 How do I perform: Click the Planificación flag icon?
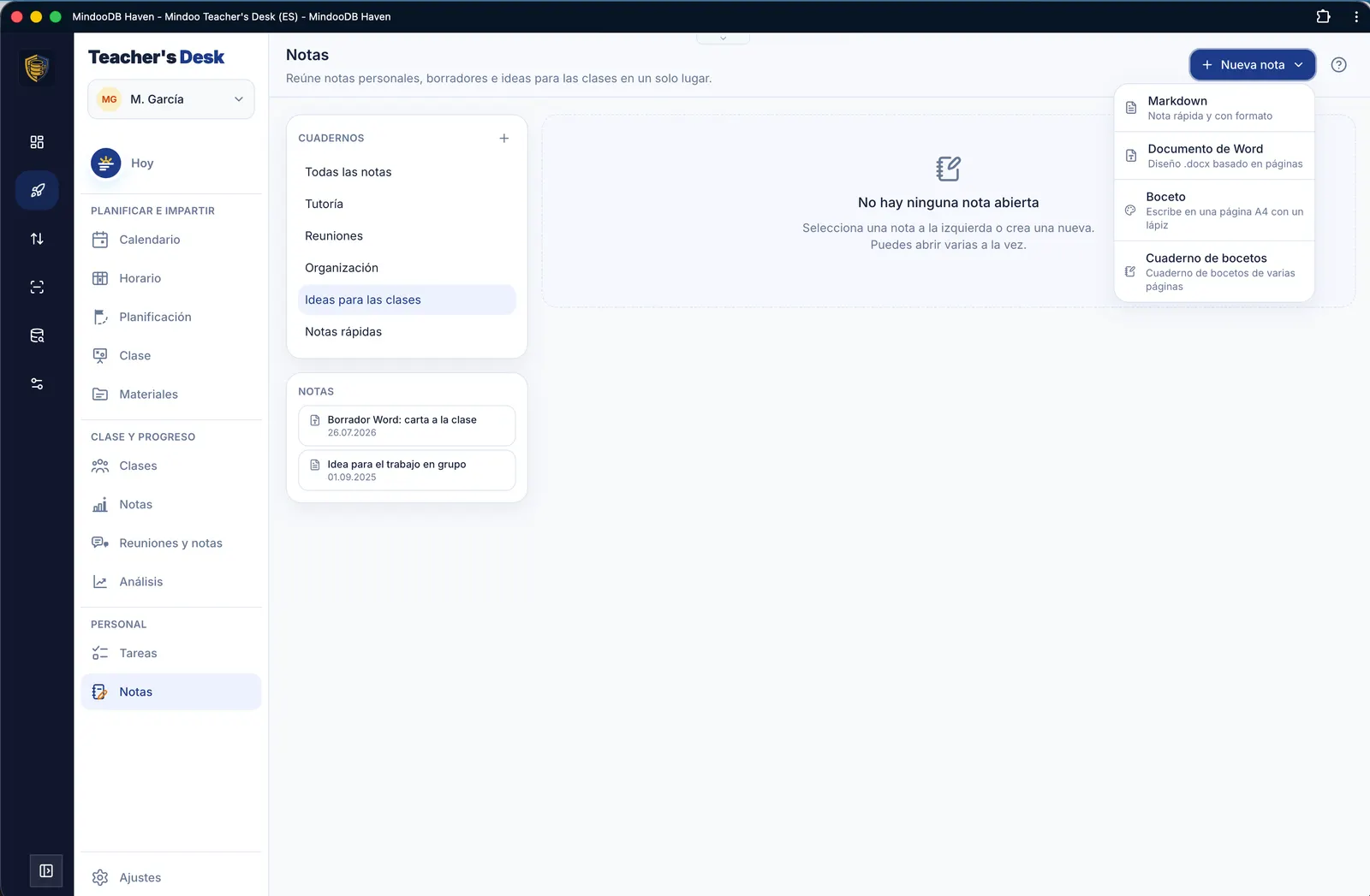pos(100,317)
